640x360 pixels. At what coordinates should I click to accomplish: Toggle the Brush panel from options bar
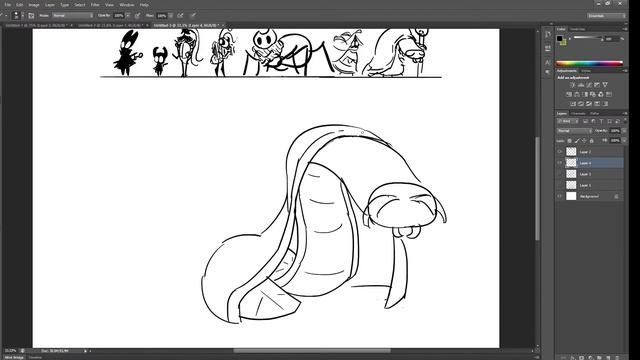pyautogui.click(x=31, y=16)
